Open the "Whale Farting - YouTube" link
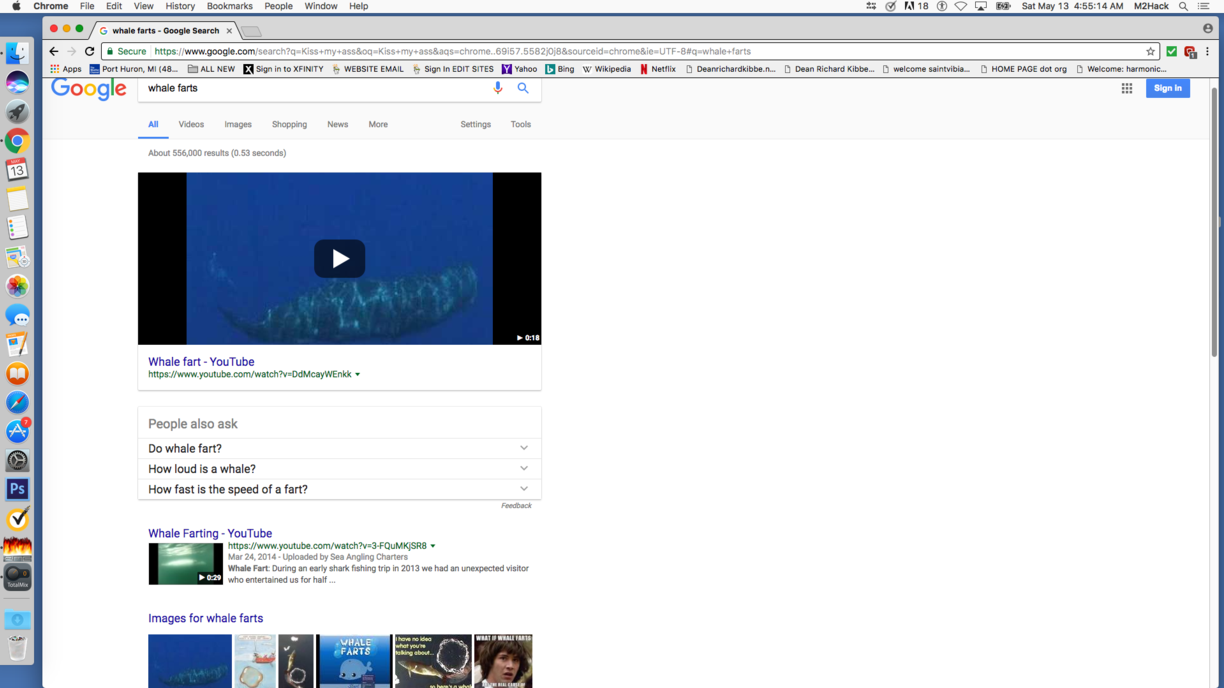Viewport: 1224px width, 688px height. (x=210, y=534)
